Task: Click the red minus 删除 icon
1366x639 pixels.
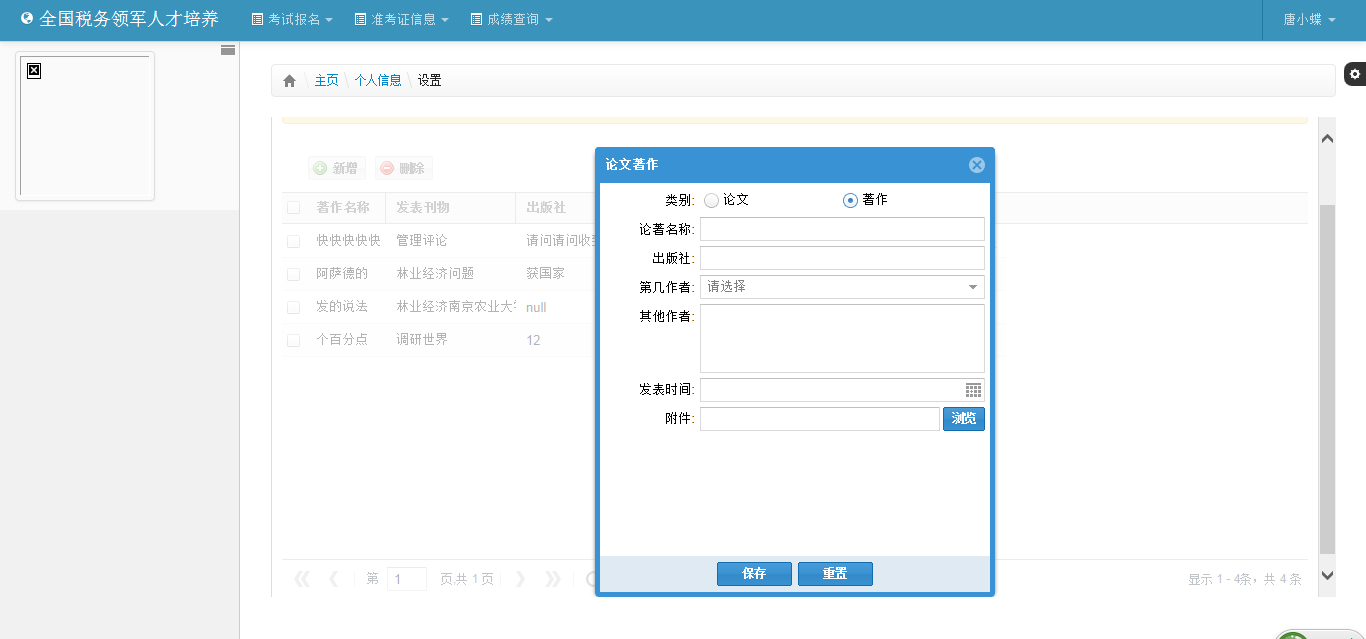Action: (386, 169)
